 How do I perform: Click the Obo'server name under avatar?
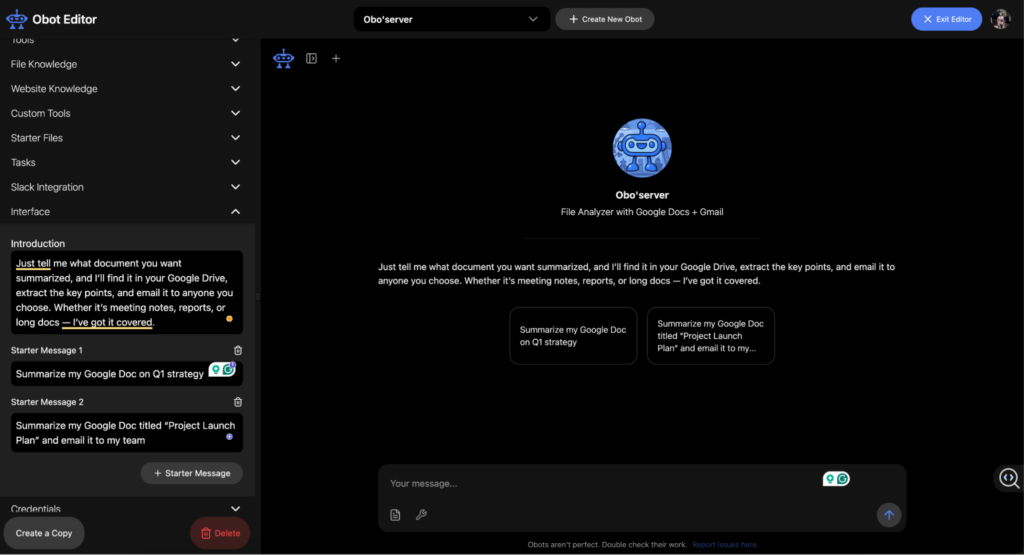642,195
